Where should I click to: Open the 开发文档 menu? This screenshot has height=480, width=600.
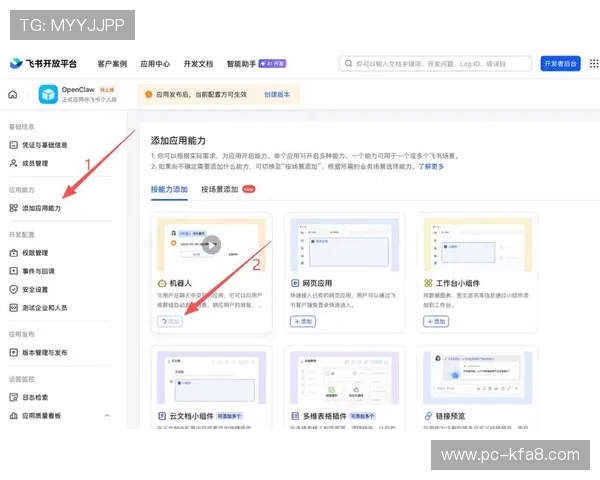coord(198,64)
